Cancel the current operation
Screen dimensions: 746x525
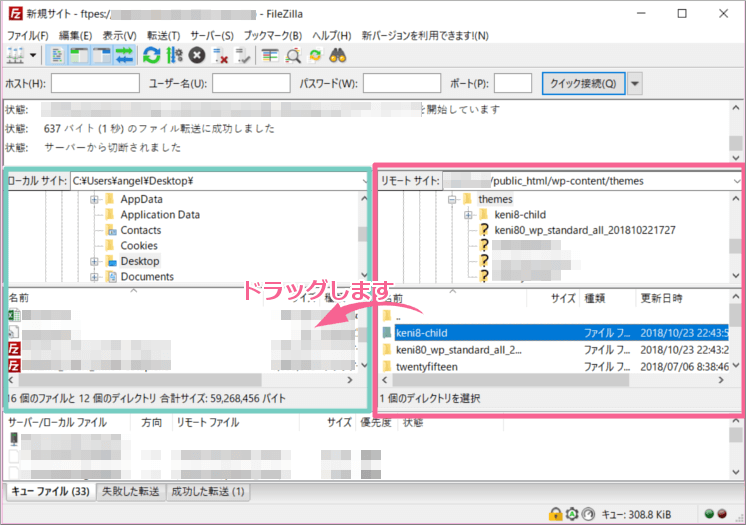click(x=196, y=56)
